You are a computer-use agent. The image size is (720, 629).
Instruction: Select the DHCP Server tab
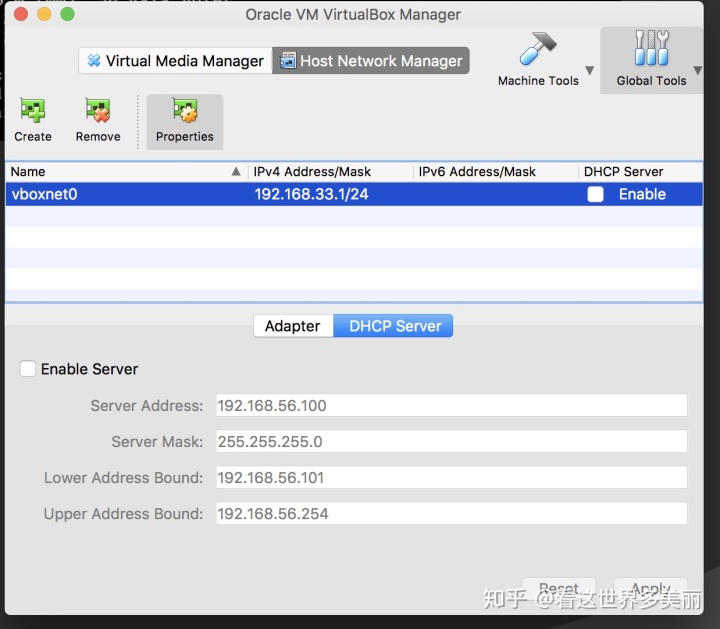(x=393, y=326)
